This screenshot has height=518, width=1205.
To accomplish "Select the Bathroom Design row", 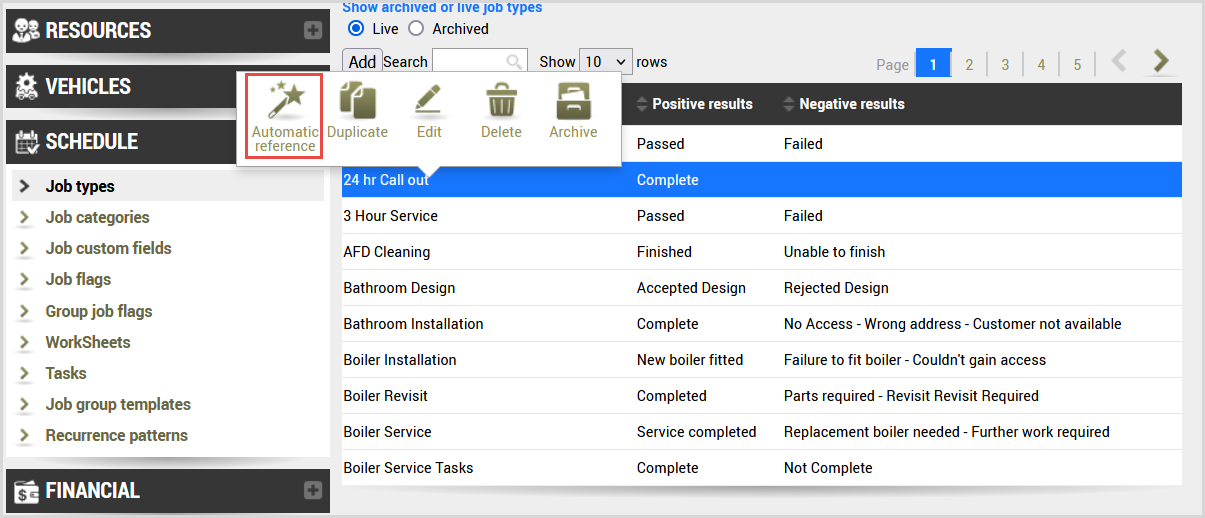I will pyautogui.click(x=763, y=288).
